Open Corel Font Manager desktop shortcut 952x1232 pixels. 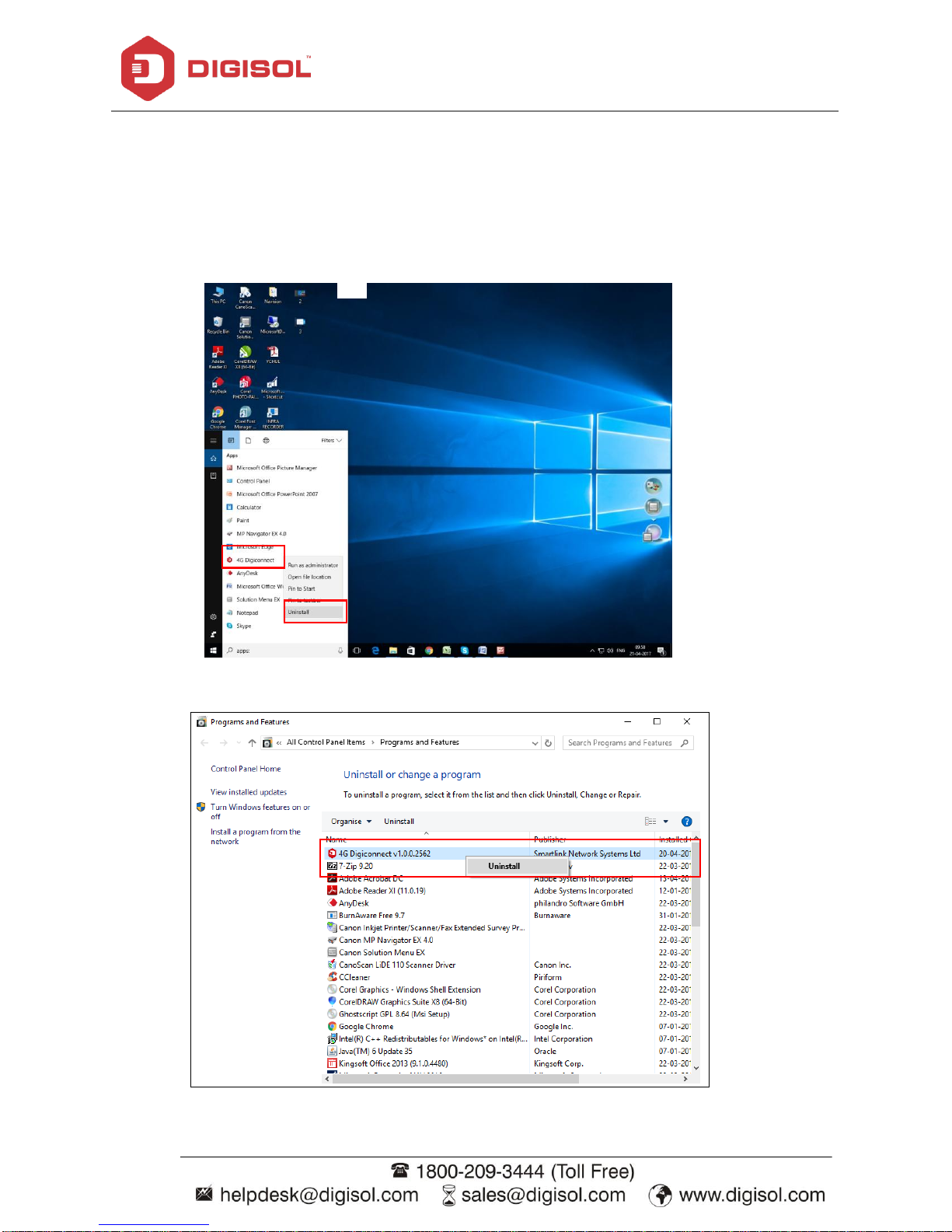(245, 417)
